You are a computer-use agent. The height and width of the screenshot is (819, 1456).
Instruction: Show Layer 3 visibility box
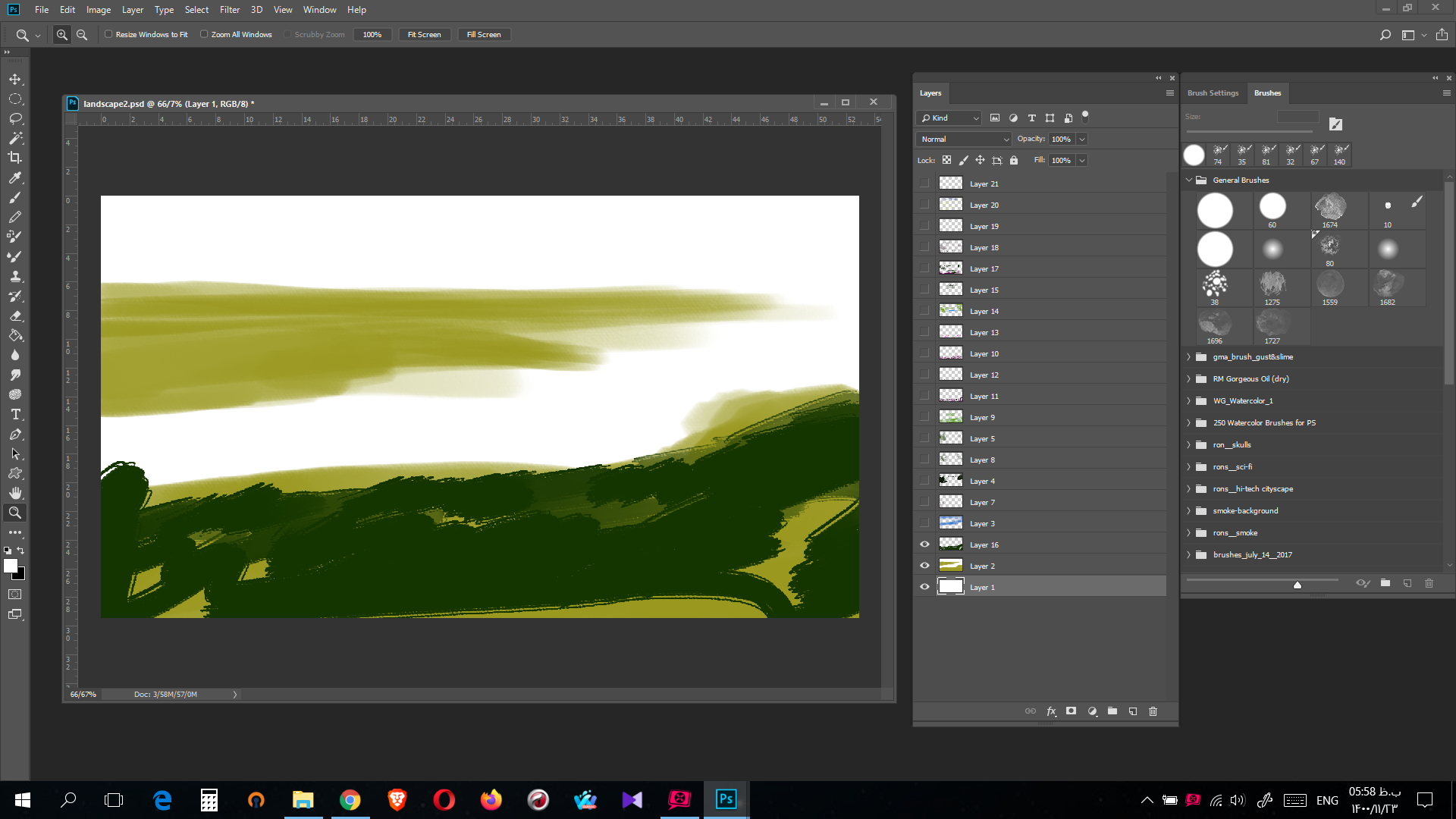coord(924,523)
